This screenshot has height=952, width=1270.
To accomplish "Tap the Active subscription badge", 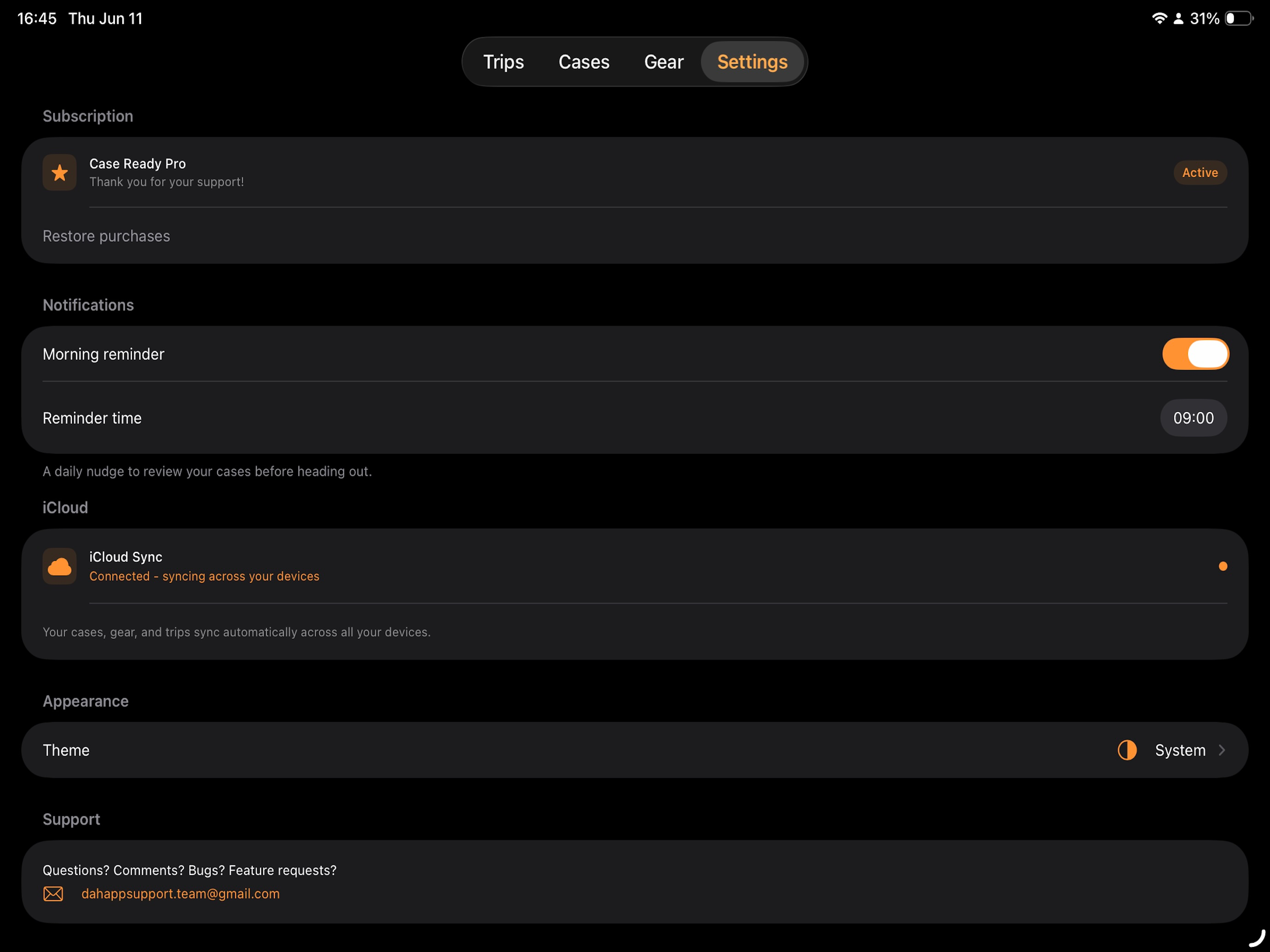I will (1200, 172).
